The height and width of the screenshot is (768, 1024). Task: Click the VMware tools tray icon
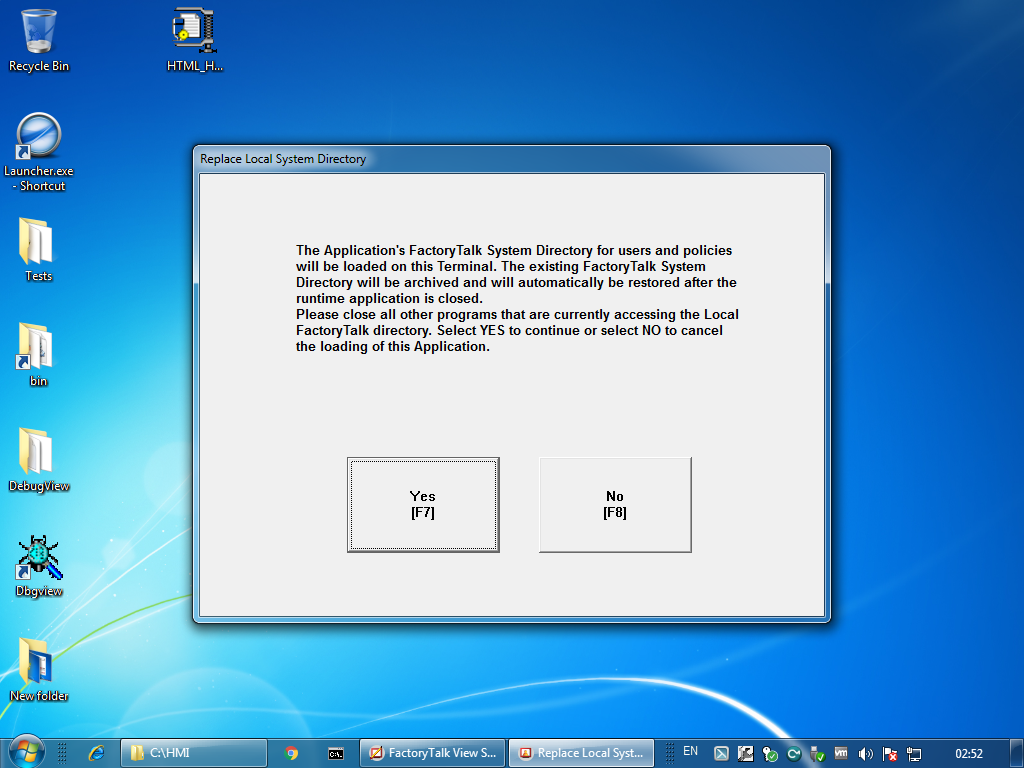[x=841, y=754]
